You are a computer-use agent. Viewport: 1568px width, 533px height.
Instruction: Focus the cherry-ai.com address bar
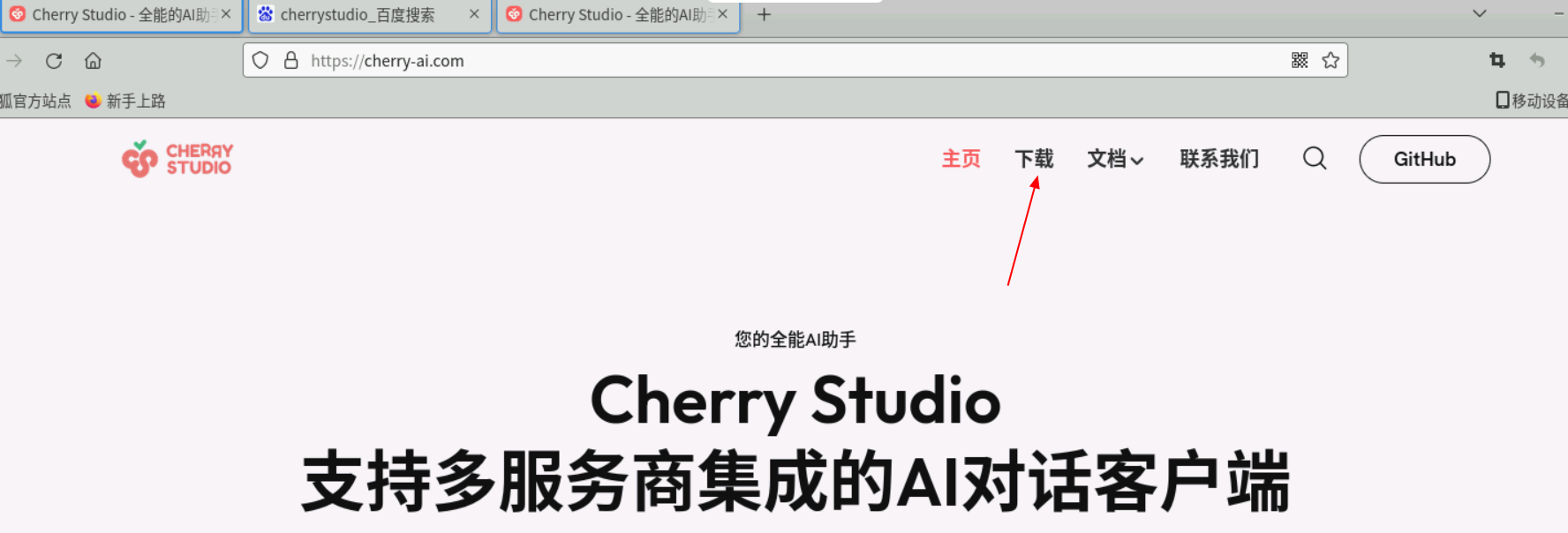(795, 60)
